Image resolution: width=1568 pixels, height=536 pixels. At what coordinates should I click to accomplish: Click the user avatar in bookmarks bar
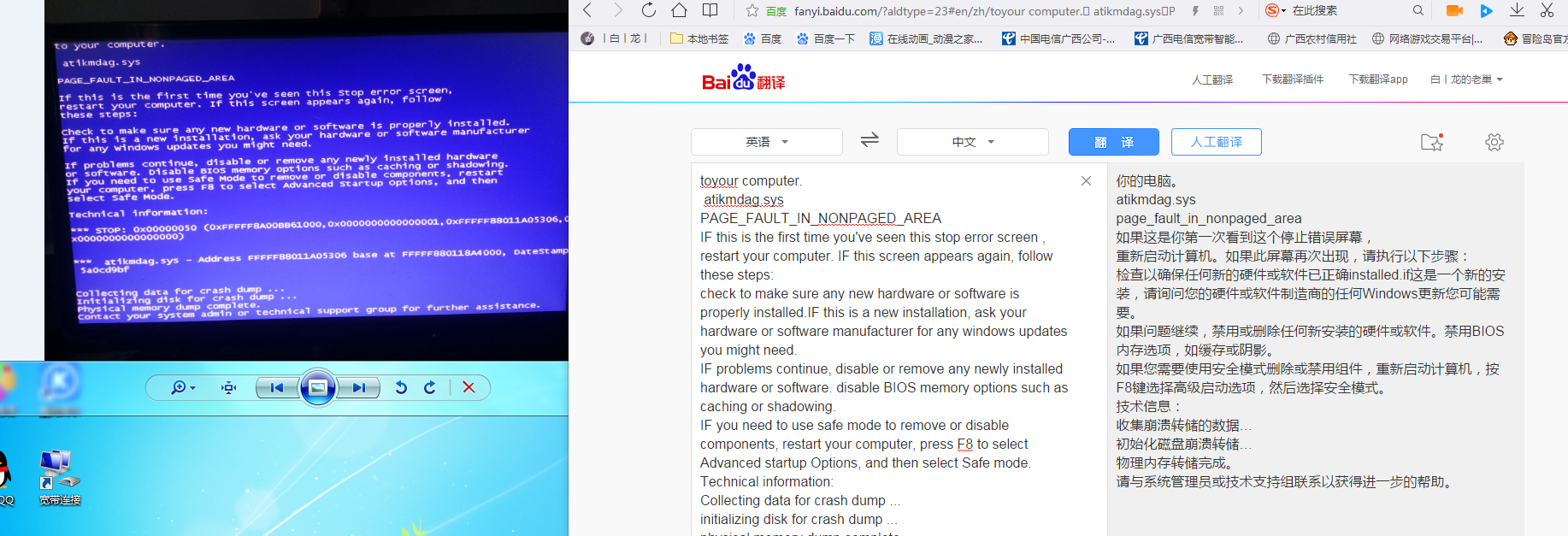[587, 38]
